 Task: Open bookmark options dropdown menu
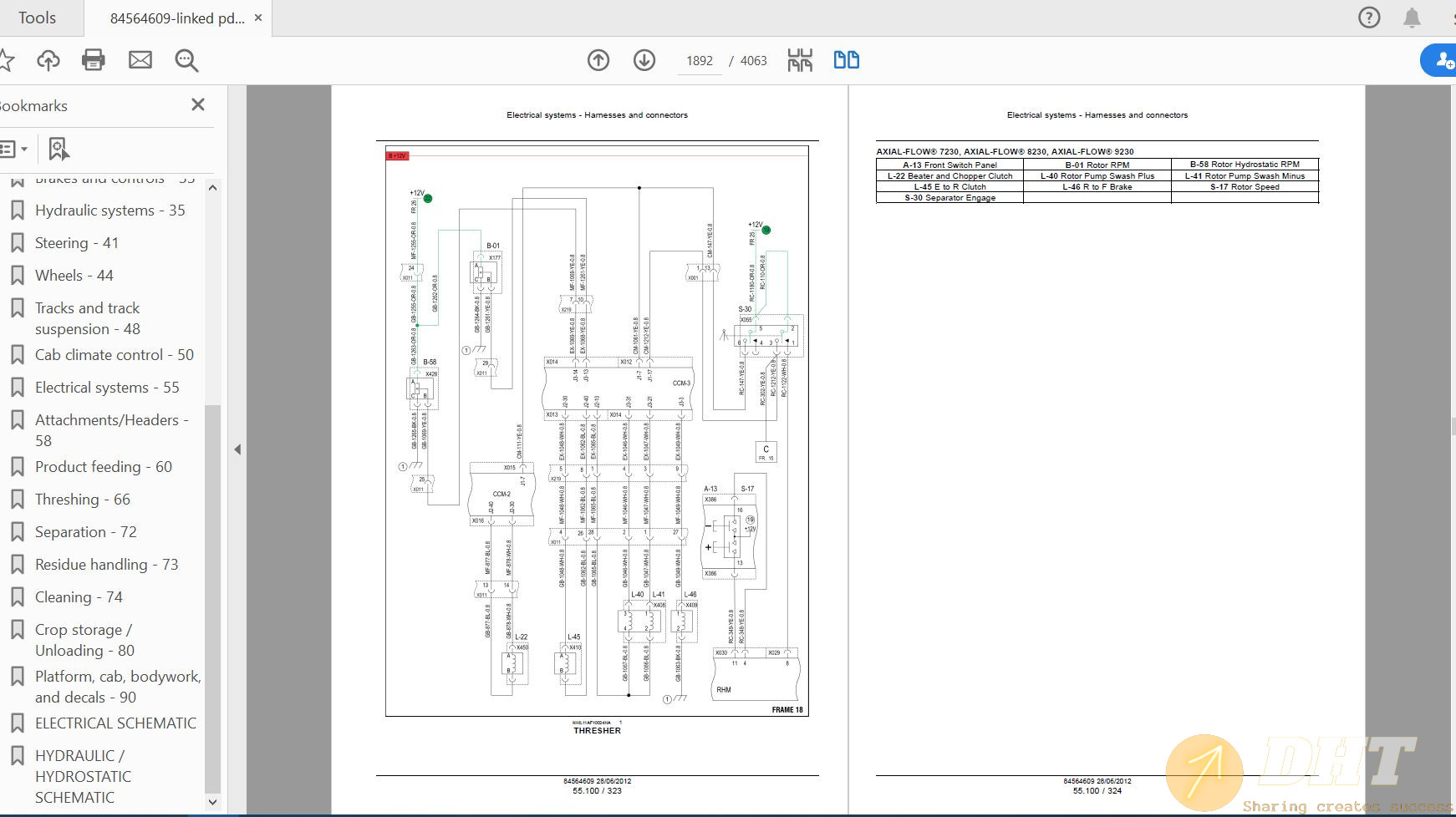14,150
